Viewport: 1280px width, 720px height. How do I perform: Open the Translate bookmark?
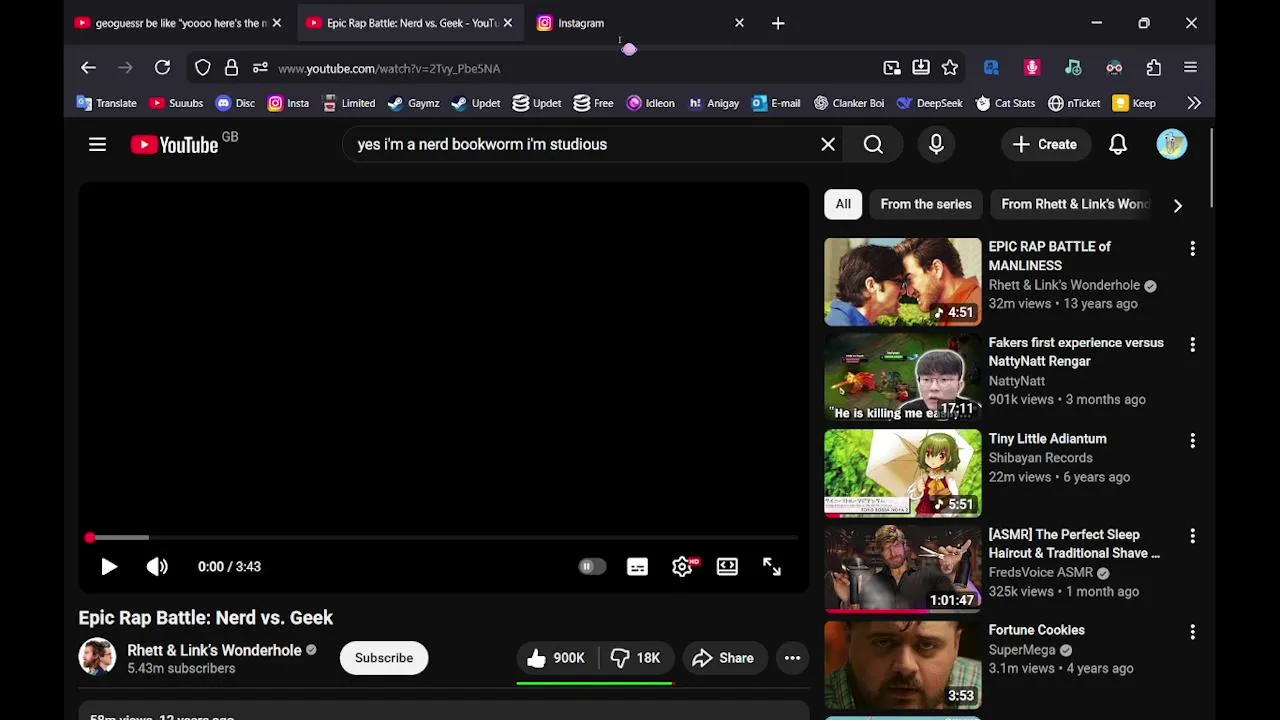pyautogui.click(x=107, y=103)
